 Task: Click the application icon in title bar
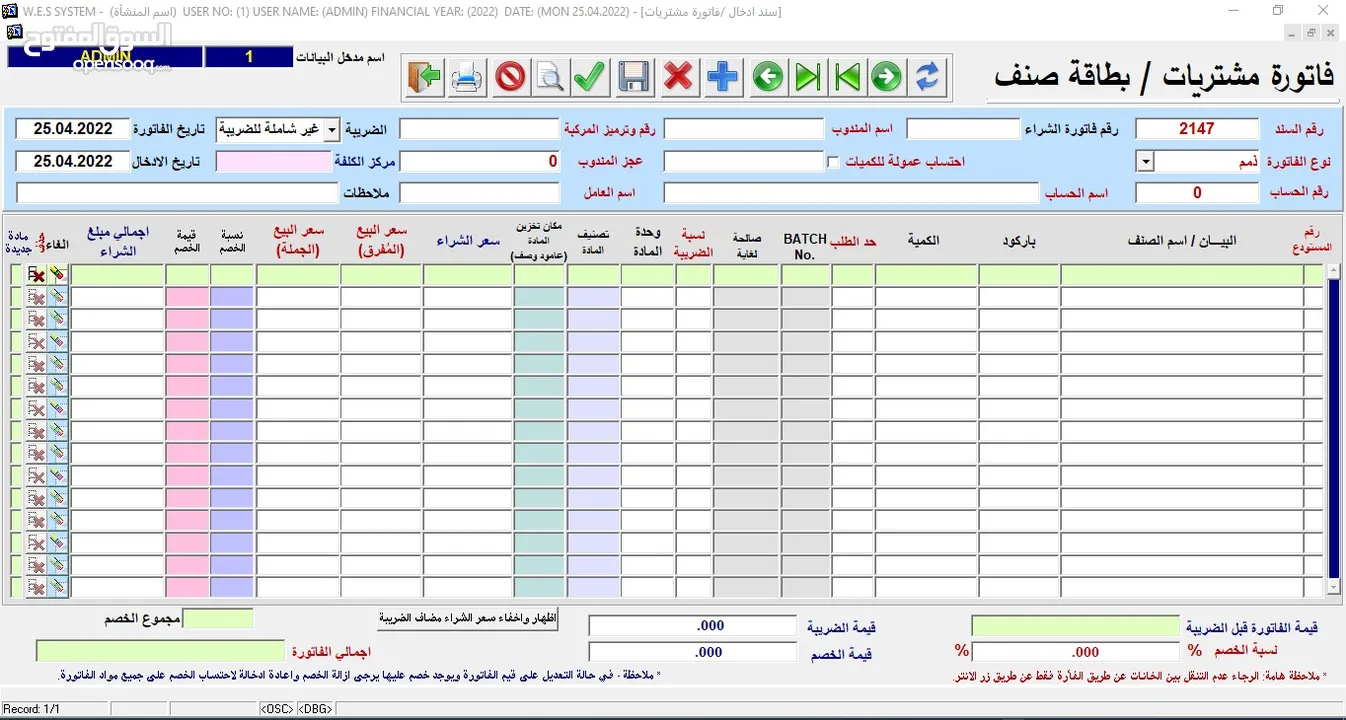(x=8, y=10)
